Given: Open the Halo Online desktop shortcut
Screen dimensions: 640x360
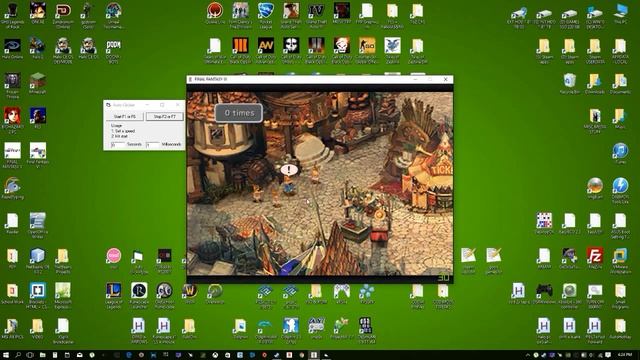Looking at the screenshot, I should 12,49.
